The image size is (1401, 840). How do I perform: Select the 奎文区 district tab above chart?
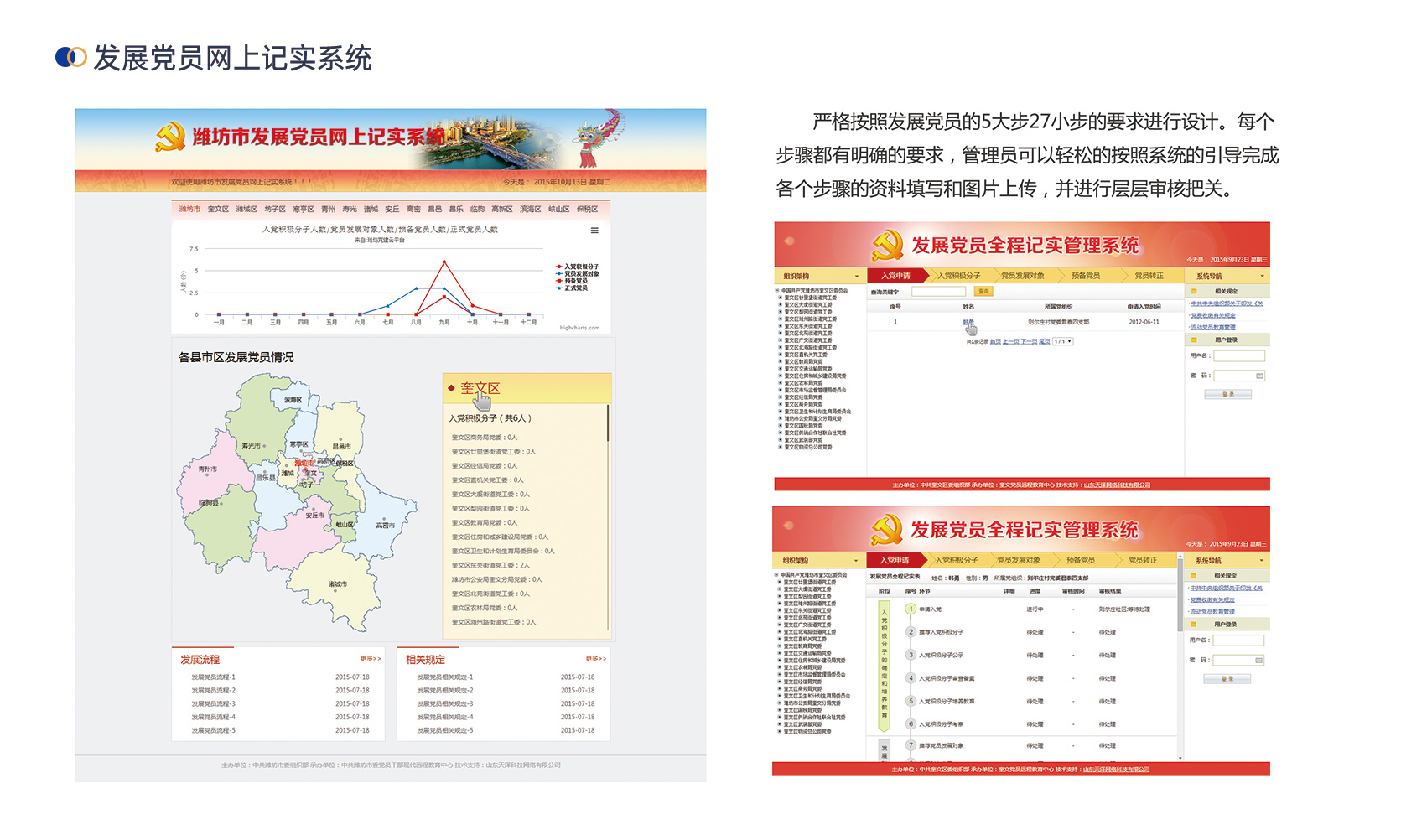(x=218, y=210)
